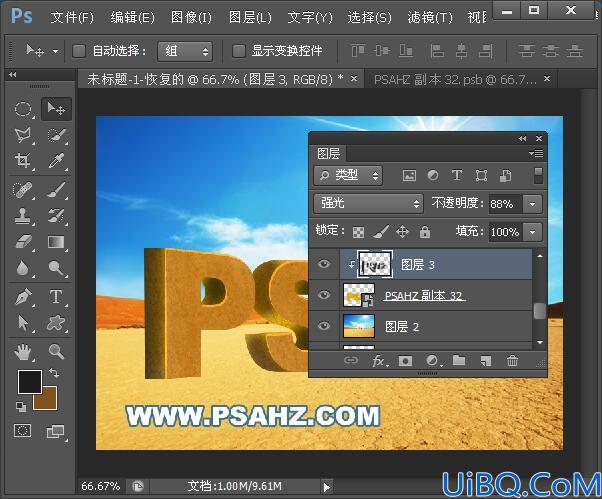Viewport: 602px width, 499px height.
Task: Toggle layer filtering switch
Action: [538, 175]
